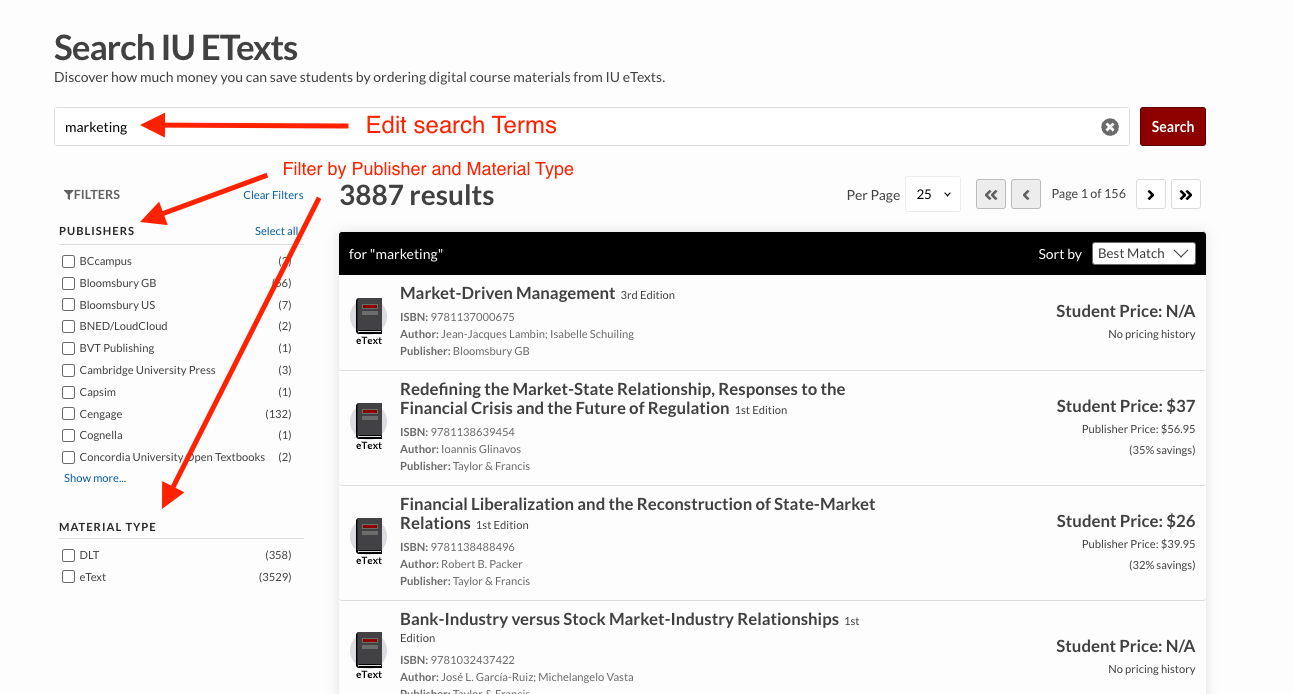Click the Clear Filters link

(x=273, y=195)
